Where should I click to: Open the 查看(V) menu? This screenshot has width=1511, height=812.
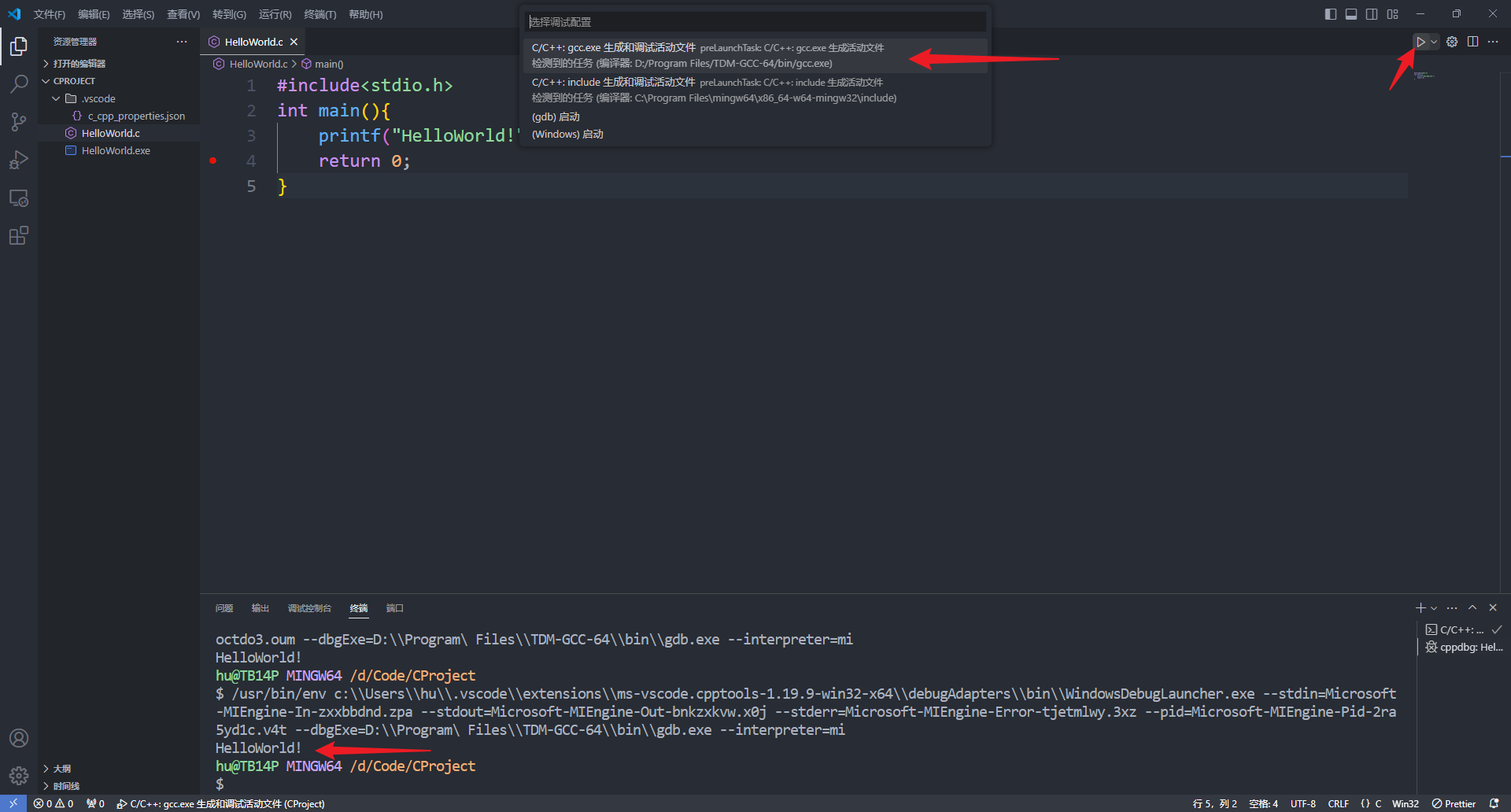point(183,14)
